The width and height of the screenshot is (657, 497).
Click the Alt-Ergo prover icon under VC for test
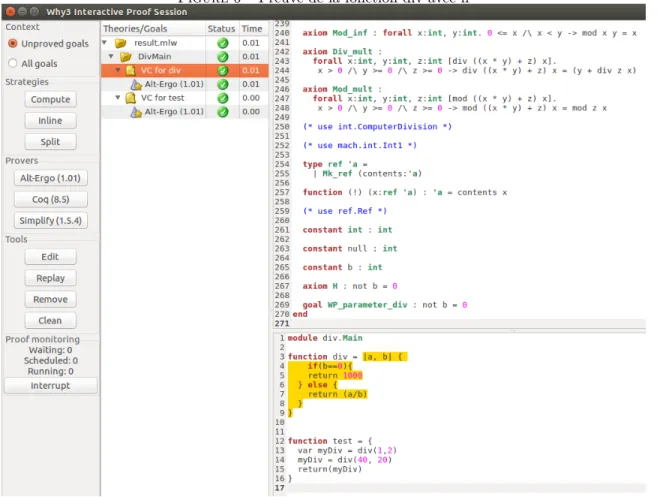pyautogui.click(x=136, y=112)
